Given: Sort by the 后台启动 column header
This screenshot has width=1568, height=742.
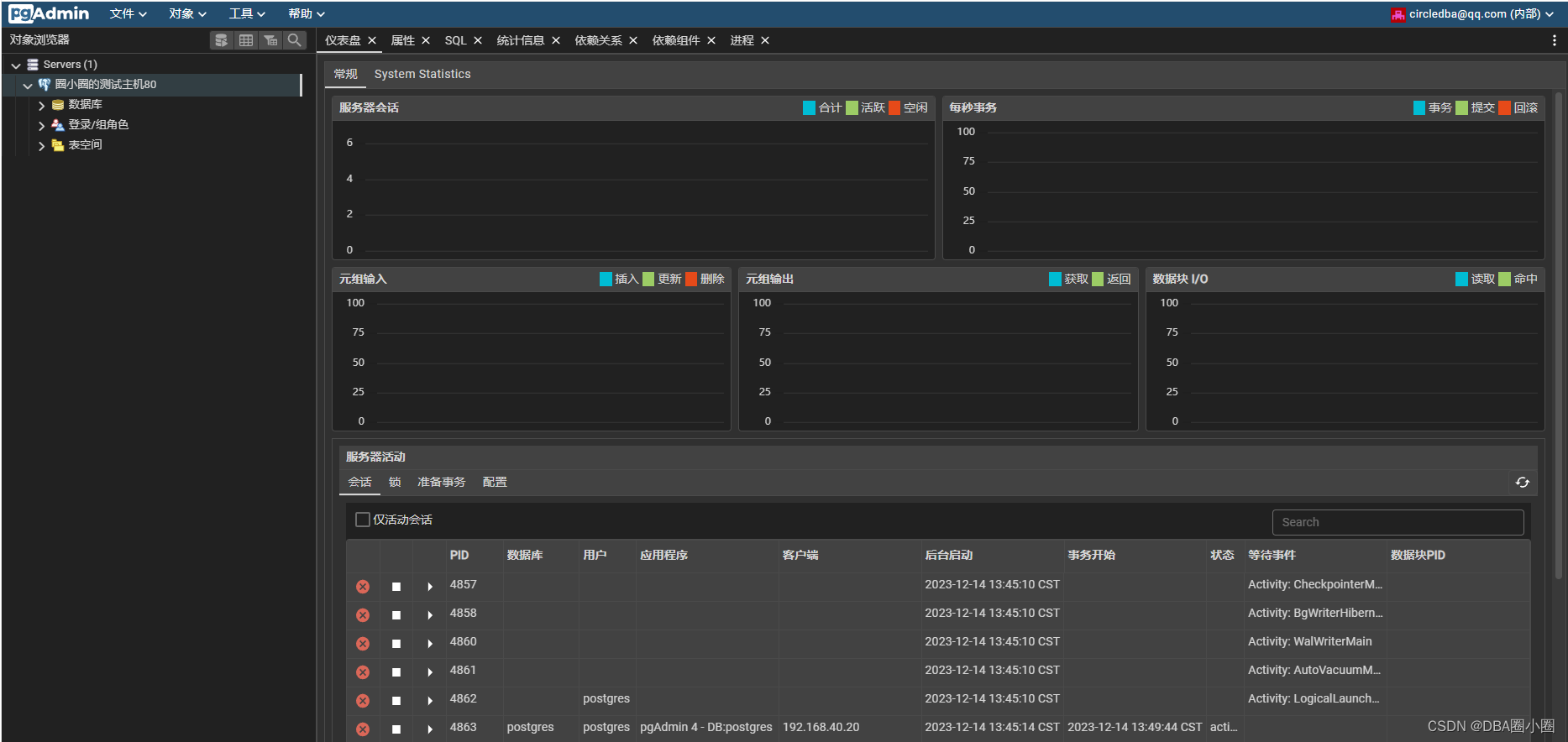Looking at the screenshot, I should (x=949, y=555).
